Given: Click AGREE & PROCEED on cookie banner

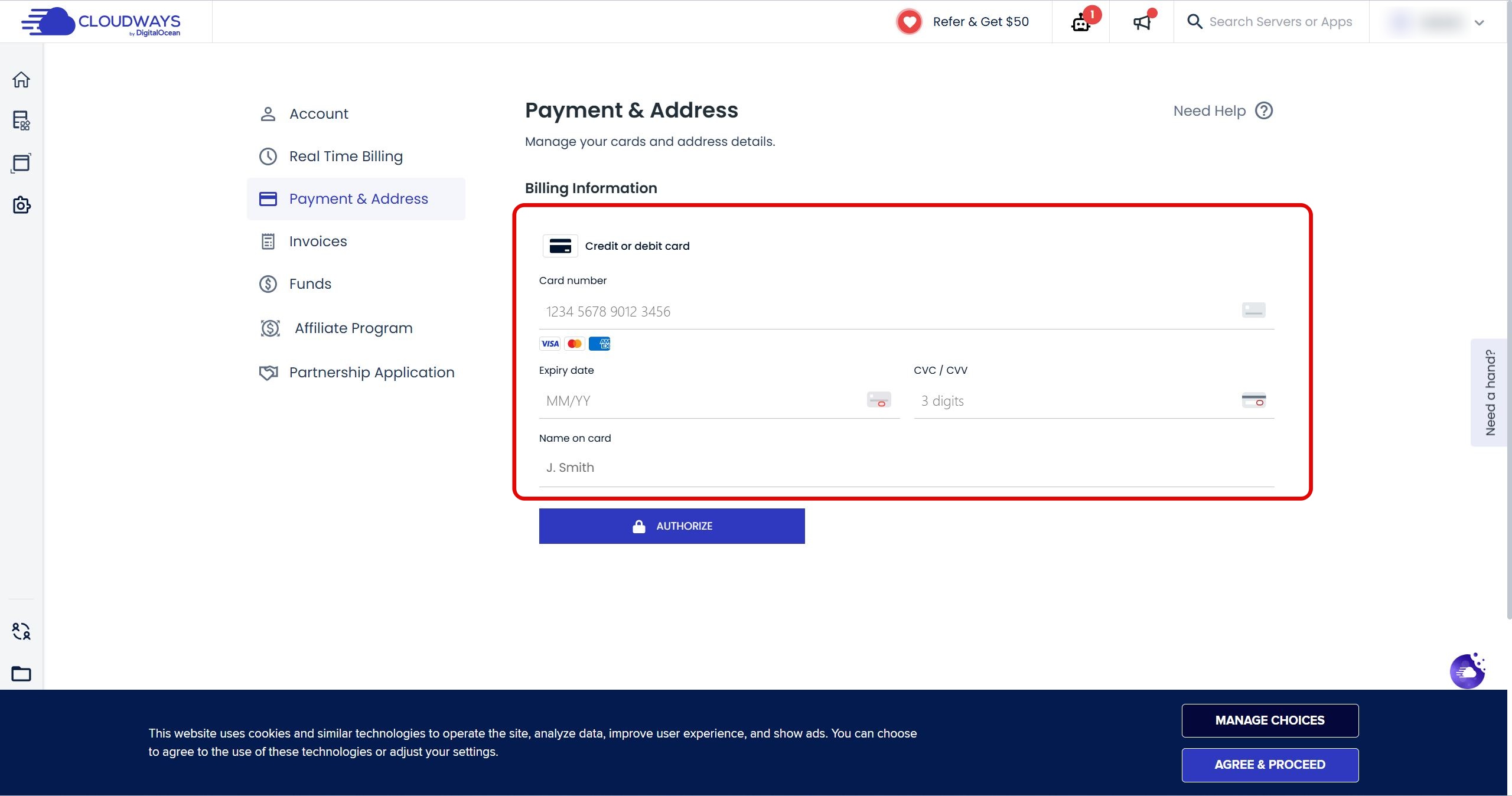Looking at the screenshot, I should point(1270,765).
